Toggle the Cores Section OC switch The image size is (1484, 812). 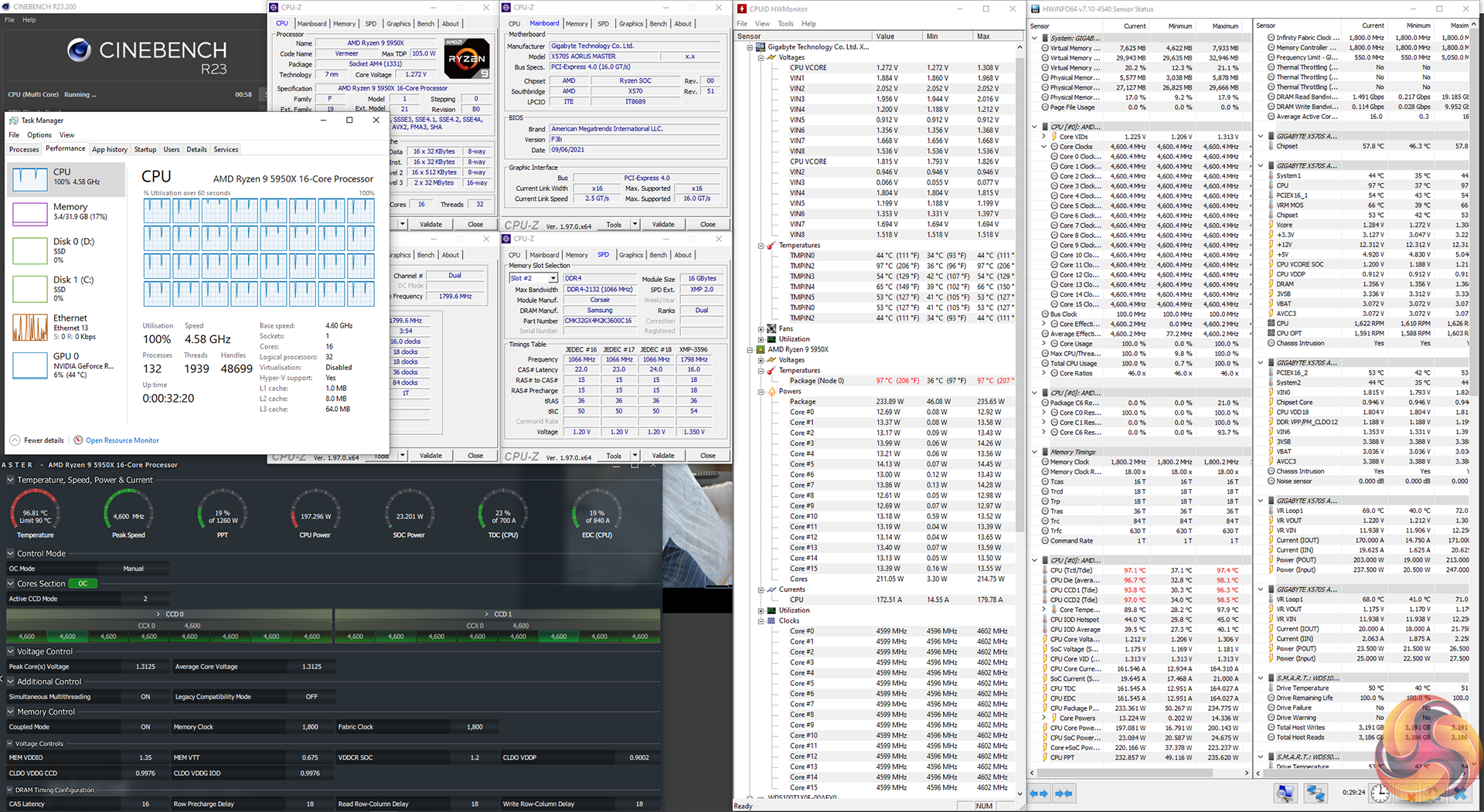pyautogui.click(x=83, y=584)
